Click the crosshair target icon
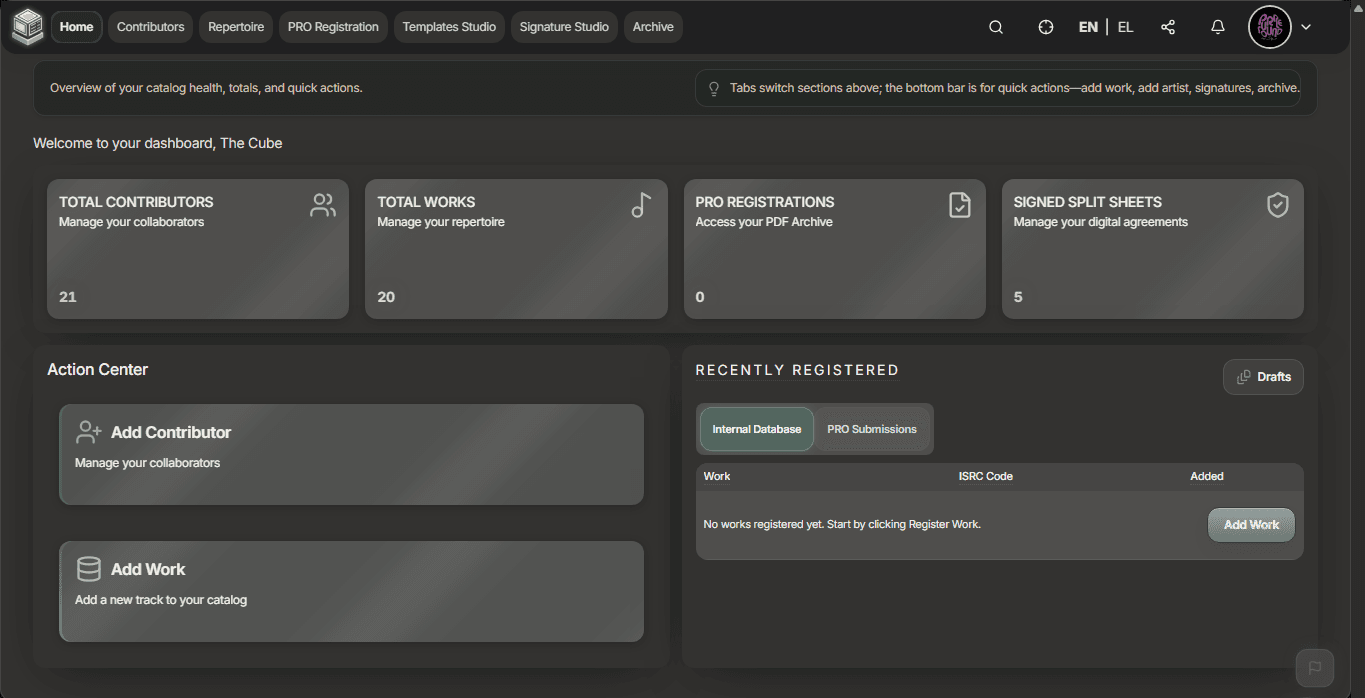Image resolution: width=1365 pixels, height=698 pixels. 1046,27
